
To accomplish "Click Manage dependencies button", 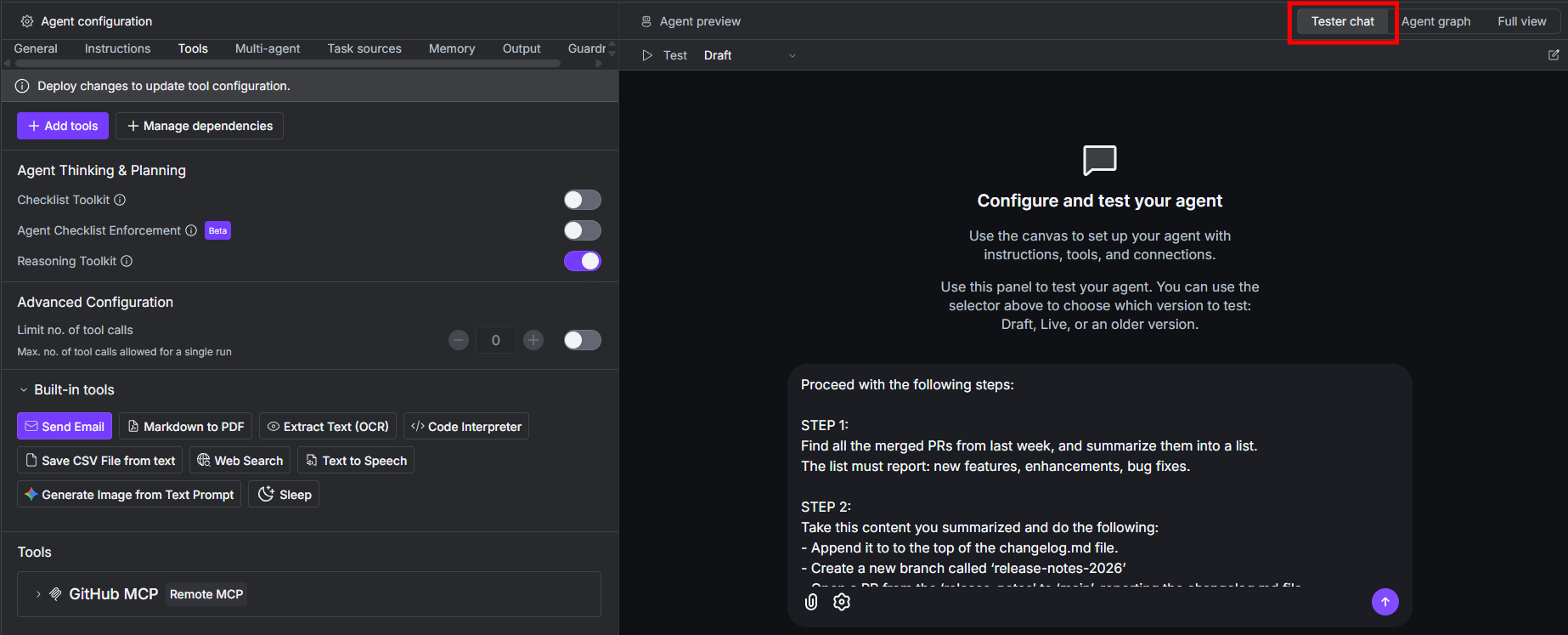I will (x=200, y=126).
